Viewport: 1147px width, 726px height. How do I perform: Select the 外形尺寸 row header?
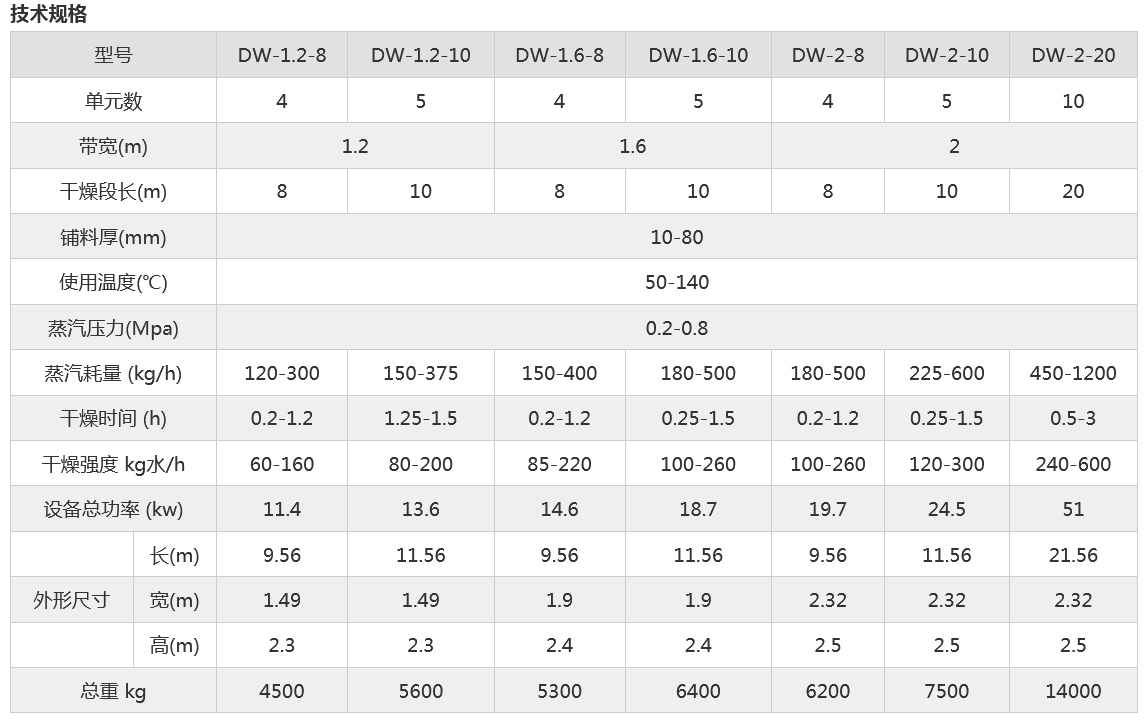71,600
